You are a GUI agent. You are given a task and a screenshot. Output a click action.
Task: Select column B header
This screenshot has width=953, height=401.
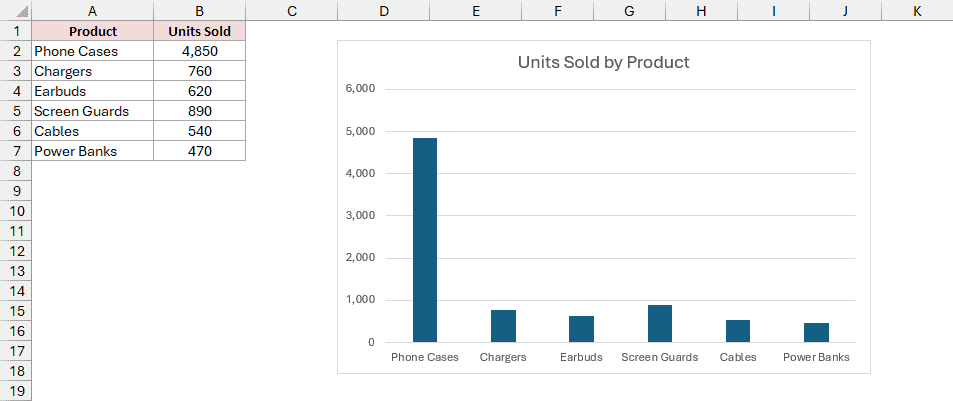[199, 10]
